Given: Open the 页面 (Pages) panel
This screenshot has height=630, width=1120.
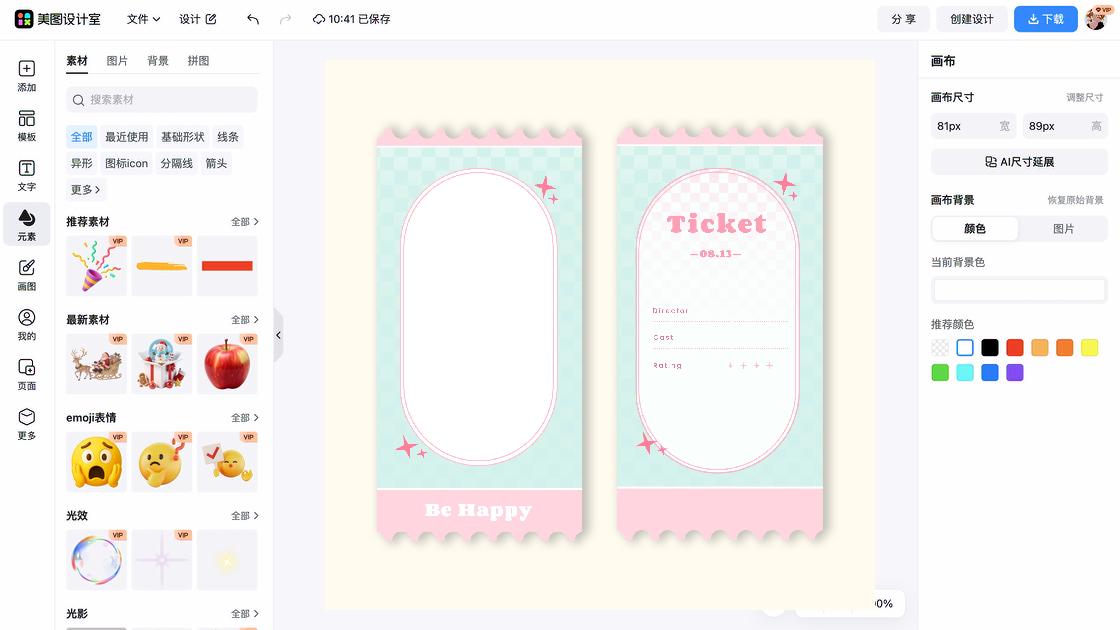Looking at the screenshot, I should 27,375.
